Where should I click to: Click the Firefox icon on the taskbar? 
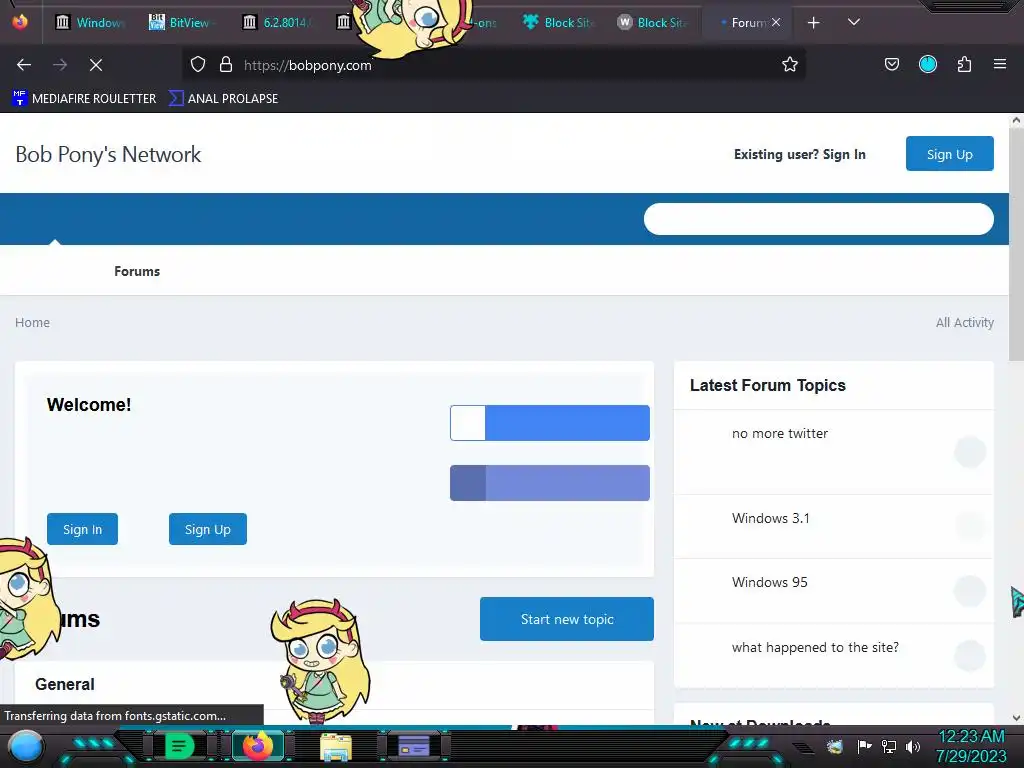pos(257,746)
